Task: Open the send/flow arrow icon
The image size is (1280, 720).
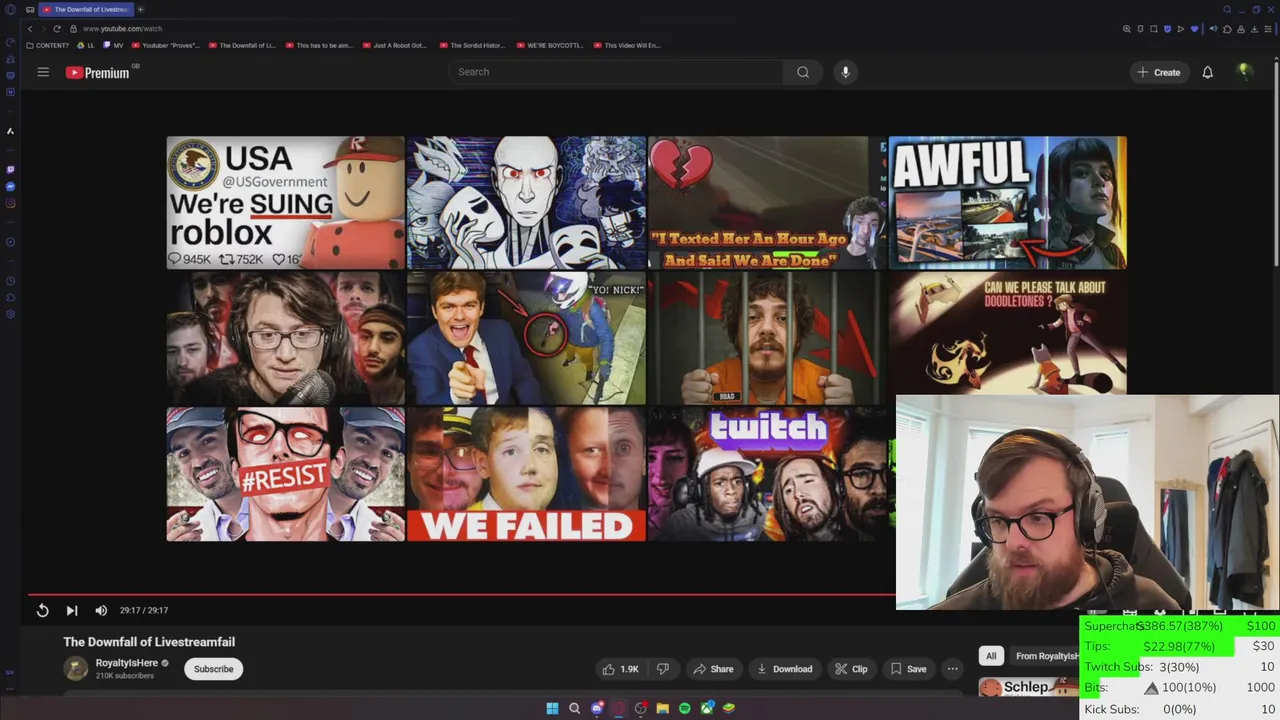Action: (1181, 29)
